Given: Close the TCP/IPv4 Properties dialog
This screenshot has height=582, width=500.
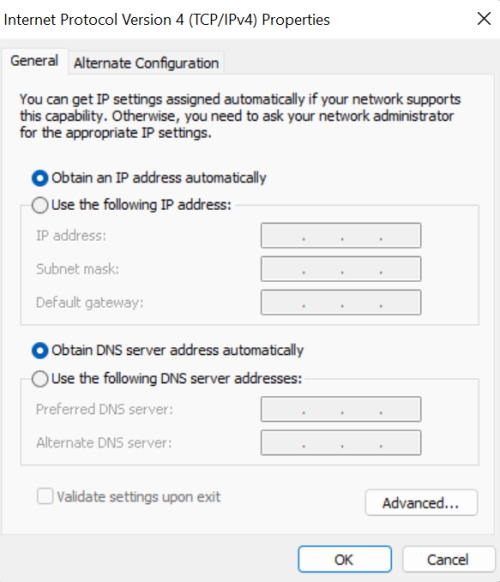Looking at the screenshot, I should tap(484, 19).
